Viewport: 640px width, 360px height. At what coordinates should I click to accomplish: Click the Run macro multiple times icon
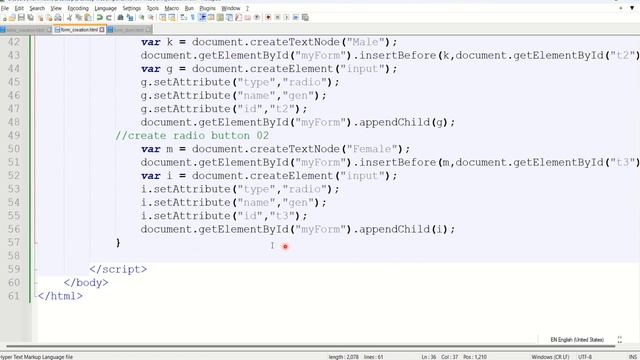[x=296, y=18]
